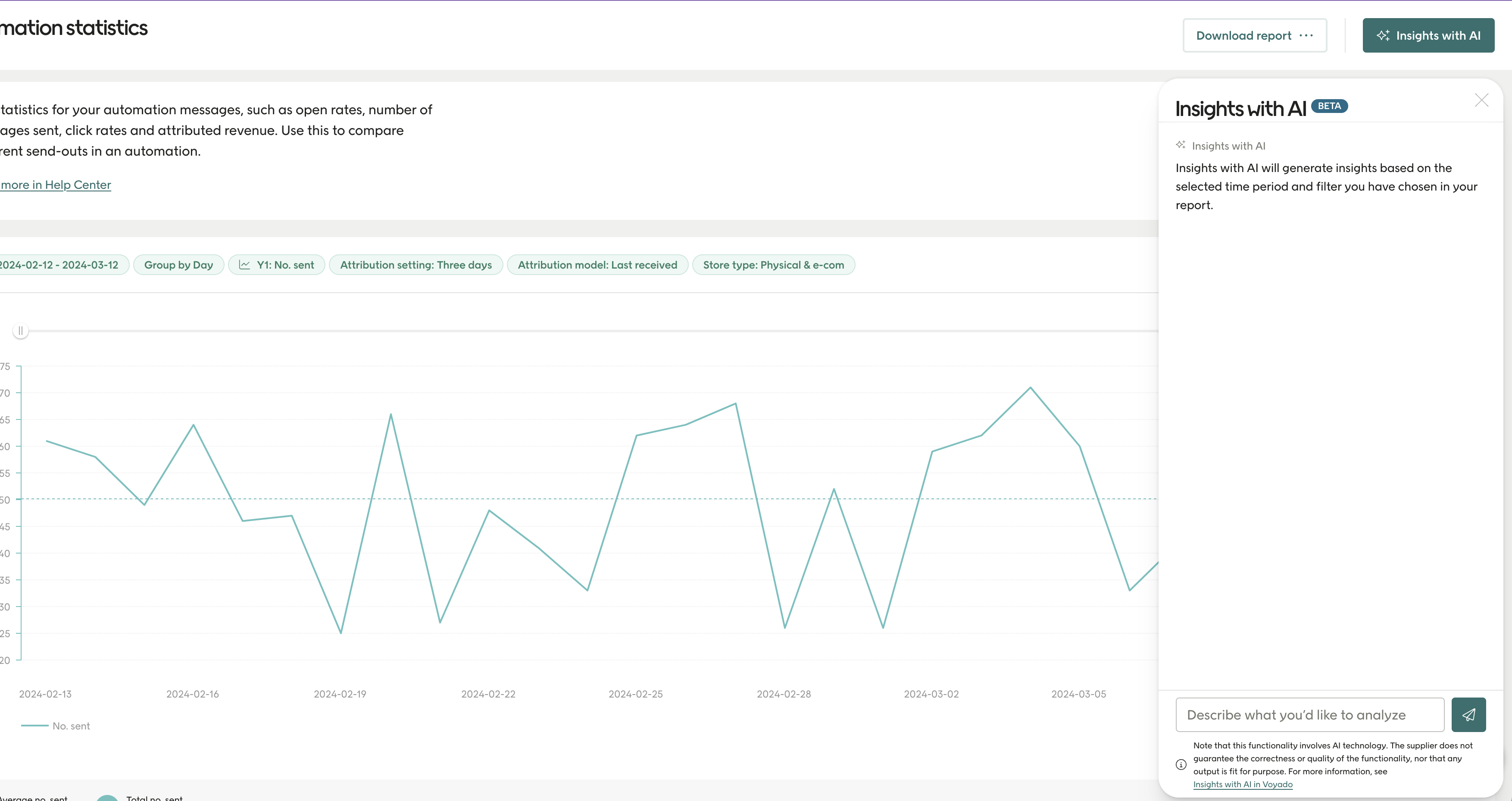Click the paper plane send icon
This screenshot has height=801, width=1512.
tap(1468, 715)
